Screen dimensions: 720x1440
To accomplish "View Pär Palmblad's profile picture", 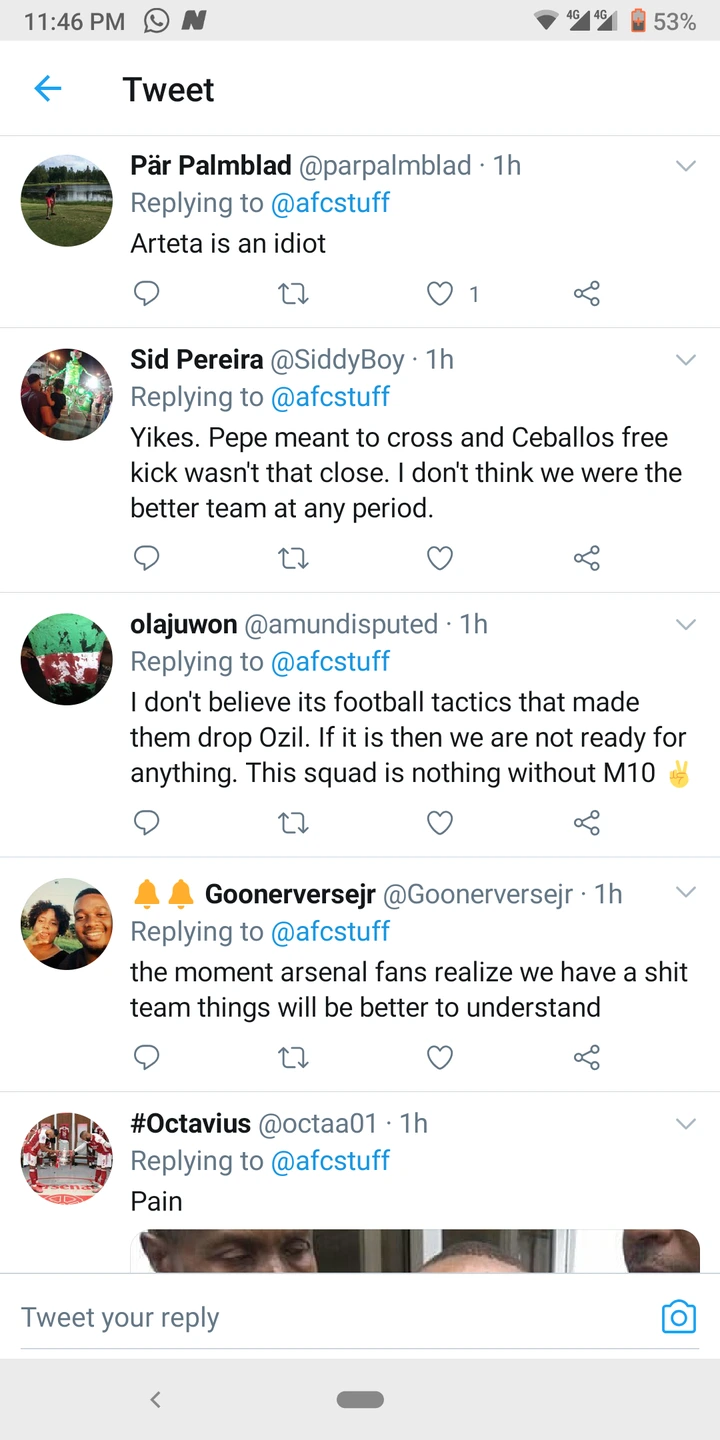I will pyautogui.click(x=67, y=200).
